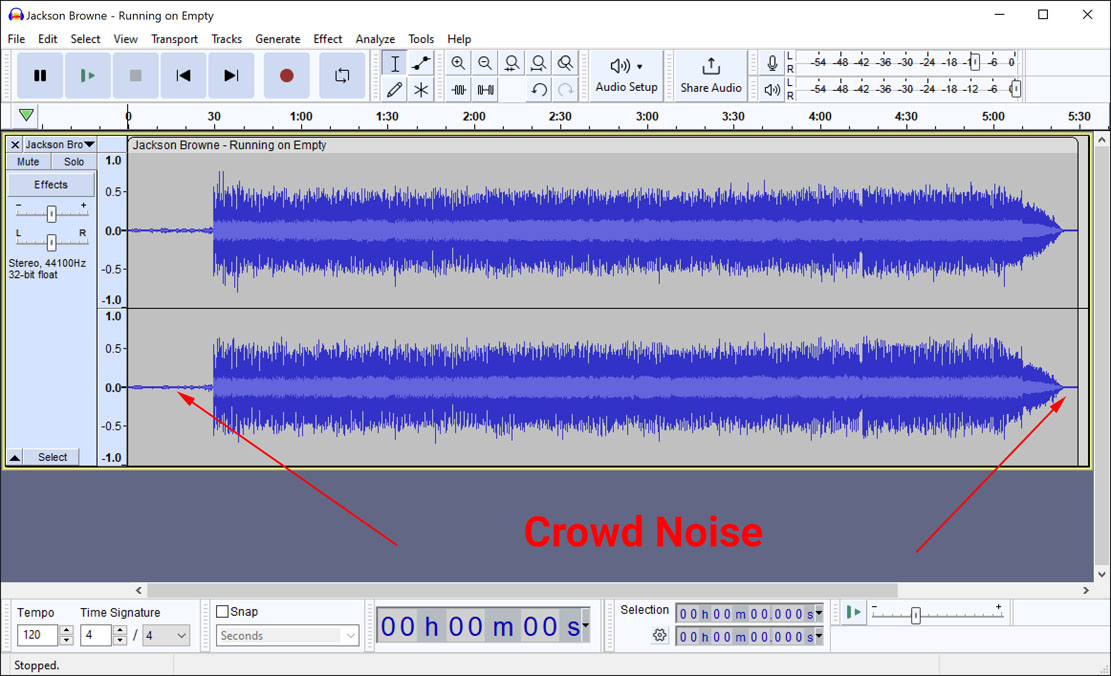Screen dimensions: 1111x676
Task: Click the Zoom Toggle icon
Action: point(565,63)
